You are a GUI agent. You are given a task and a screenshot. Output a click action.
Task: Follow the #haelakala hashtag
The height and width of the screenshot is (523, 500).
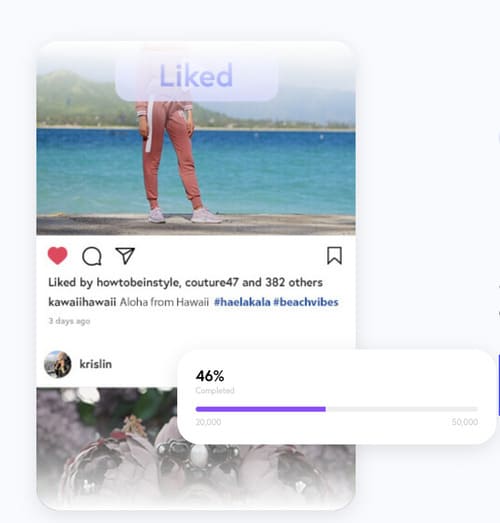coord(242,302)
